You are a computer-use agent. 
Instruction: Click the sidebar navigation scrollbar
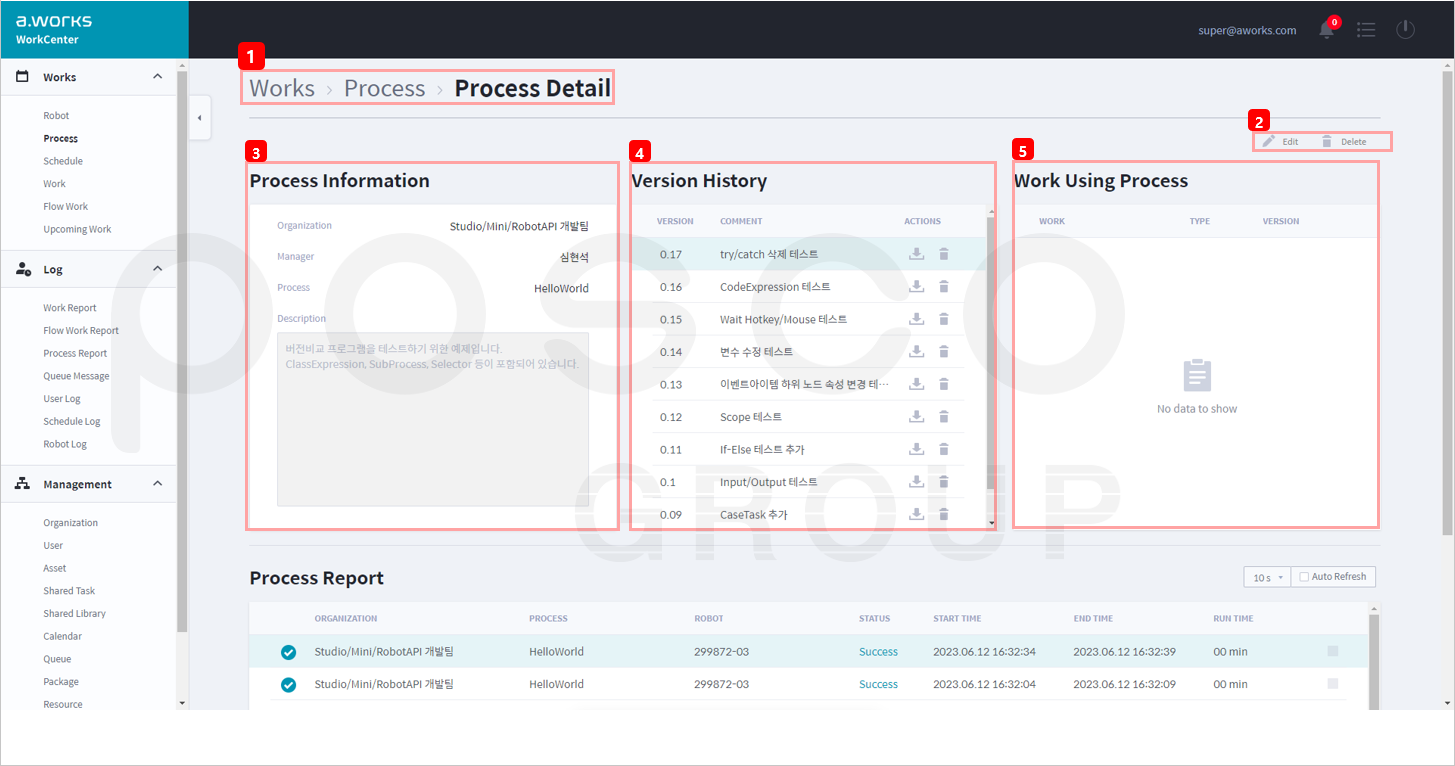click(x=181, y=350)
